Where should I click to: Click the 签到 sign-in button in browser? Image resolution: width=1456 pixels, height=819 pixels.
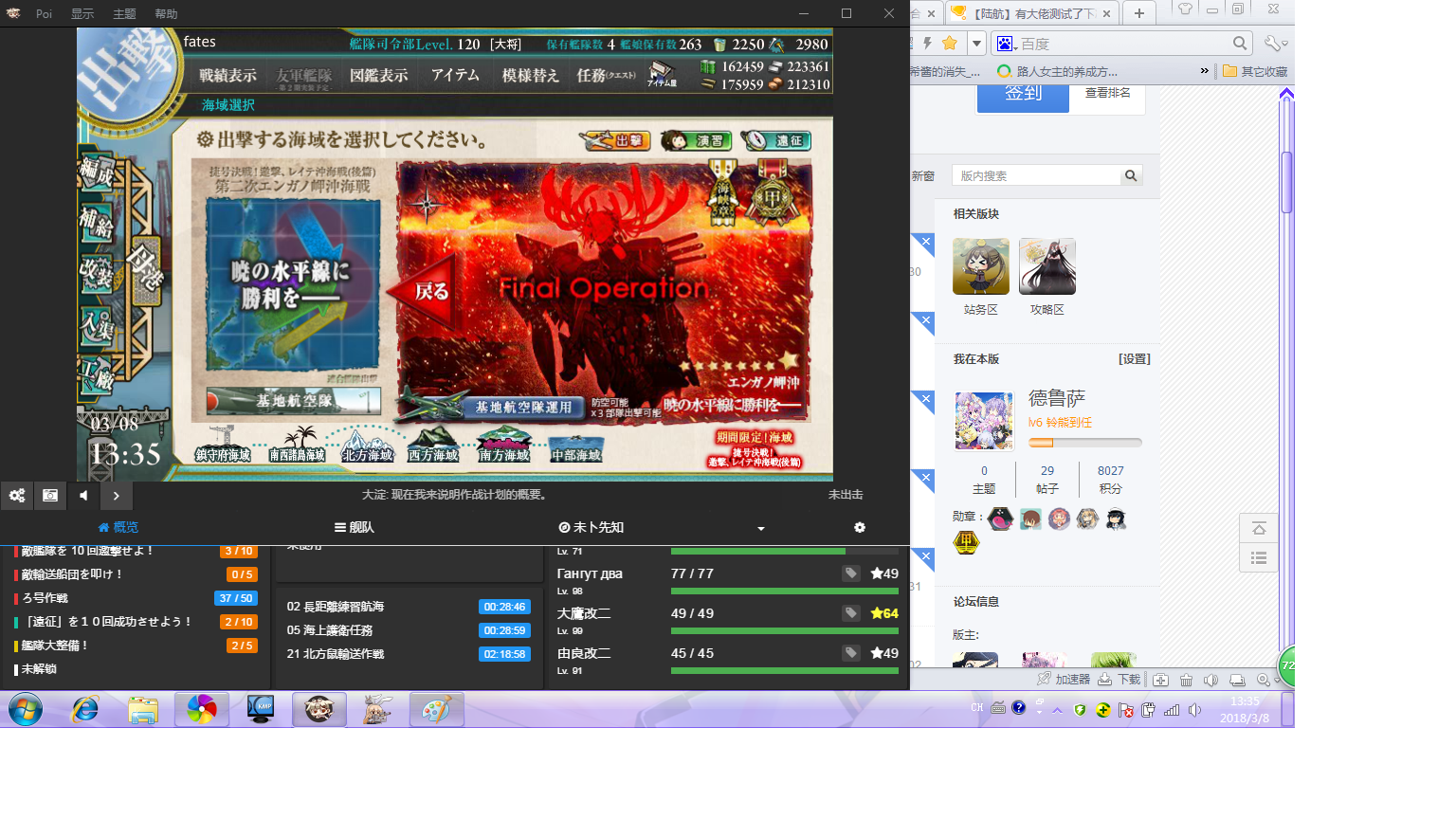[x=1023, y=97]
